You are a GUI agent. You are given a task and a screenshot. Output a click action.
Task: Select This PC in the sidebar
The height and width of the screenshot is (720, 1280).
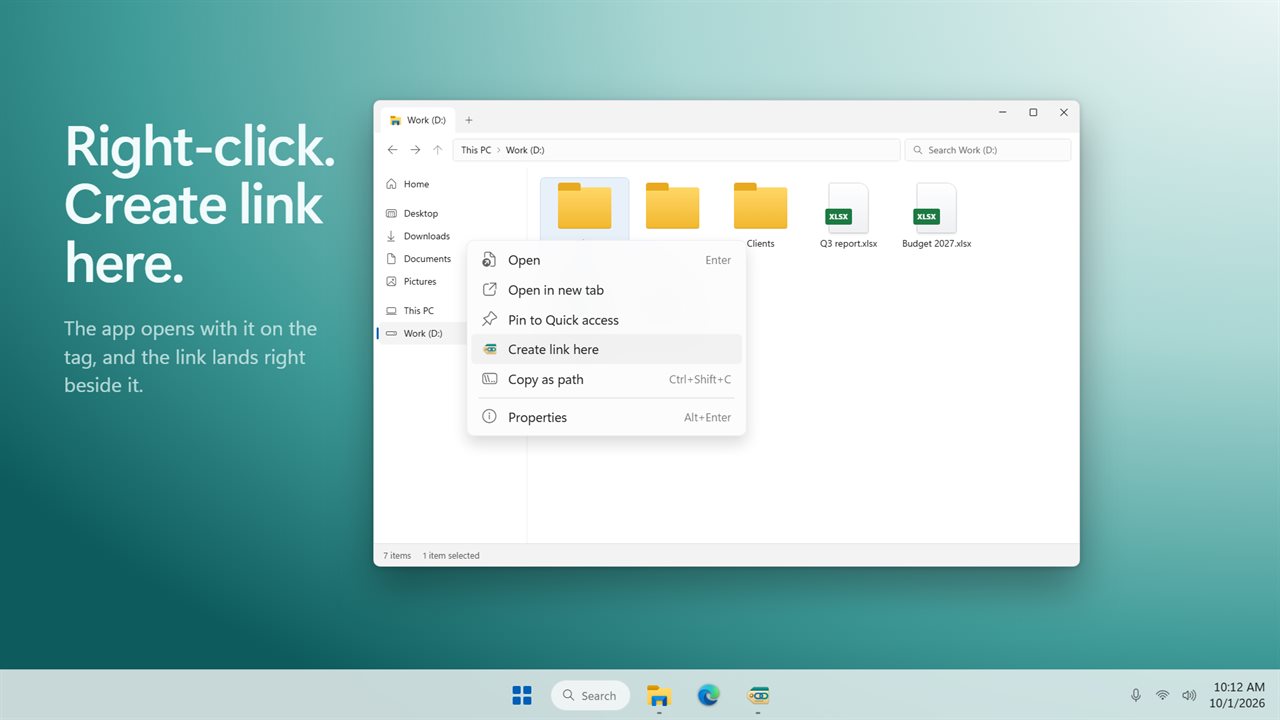[418, 311]
